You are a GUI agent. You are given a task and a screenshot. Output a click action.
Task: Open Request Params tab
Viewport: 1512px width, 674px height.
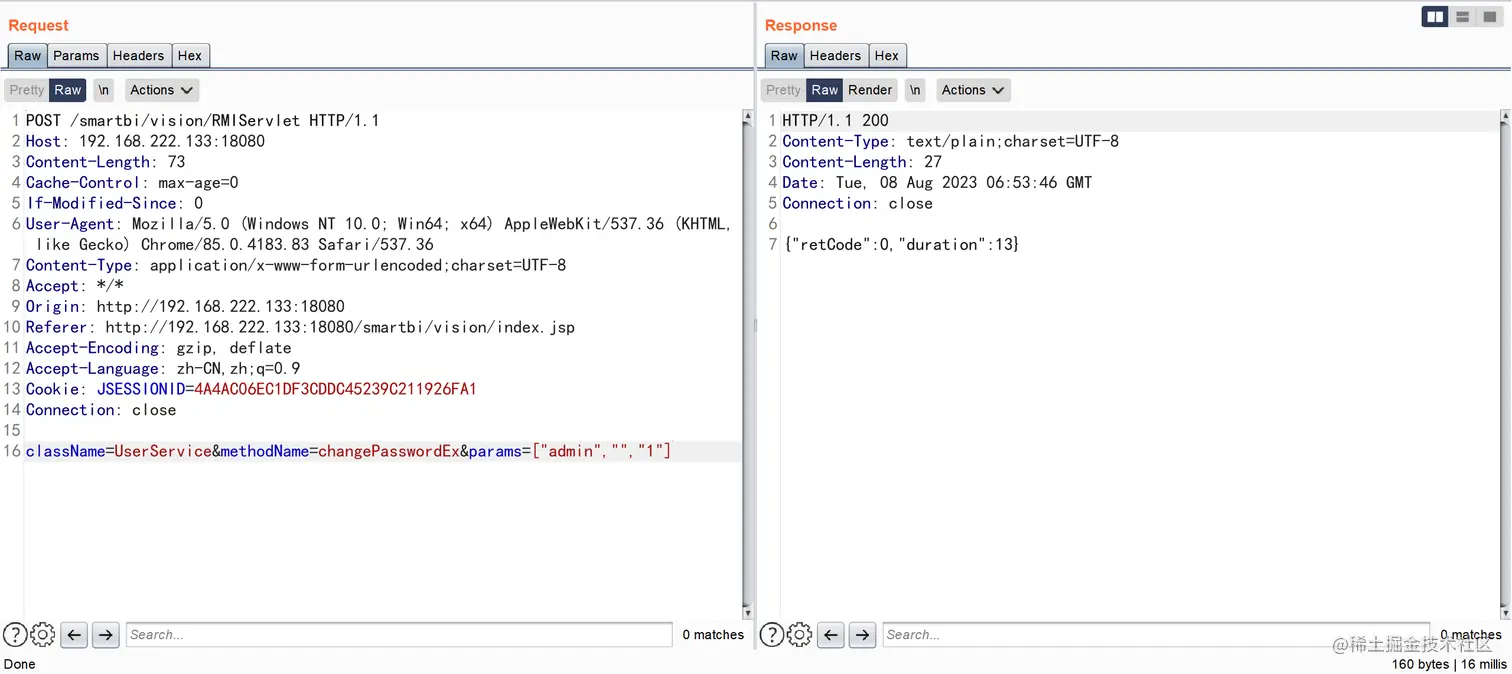(76, 56)
